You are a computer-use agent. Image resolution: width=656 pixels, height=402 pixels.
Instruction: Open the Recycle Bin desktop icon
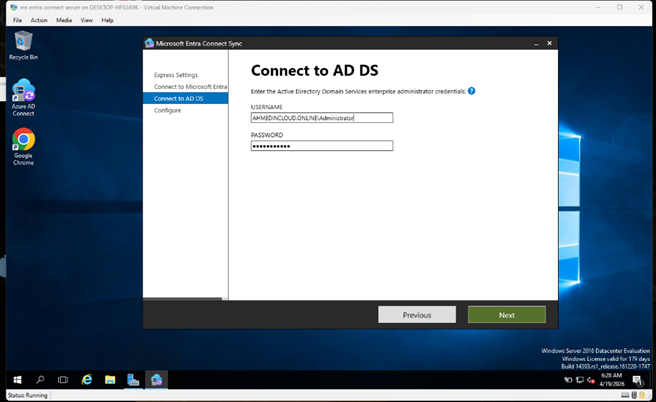pos(22,43)
